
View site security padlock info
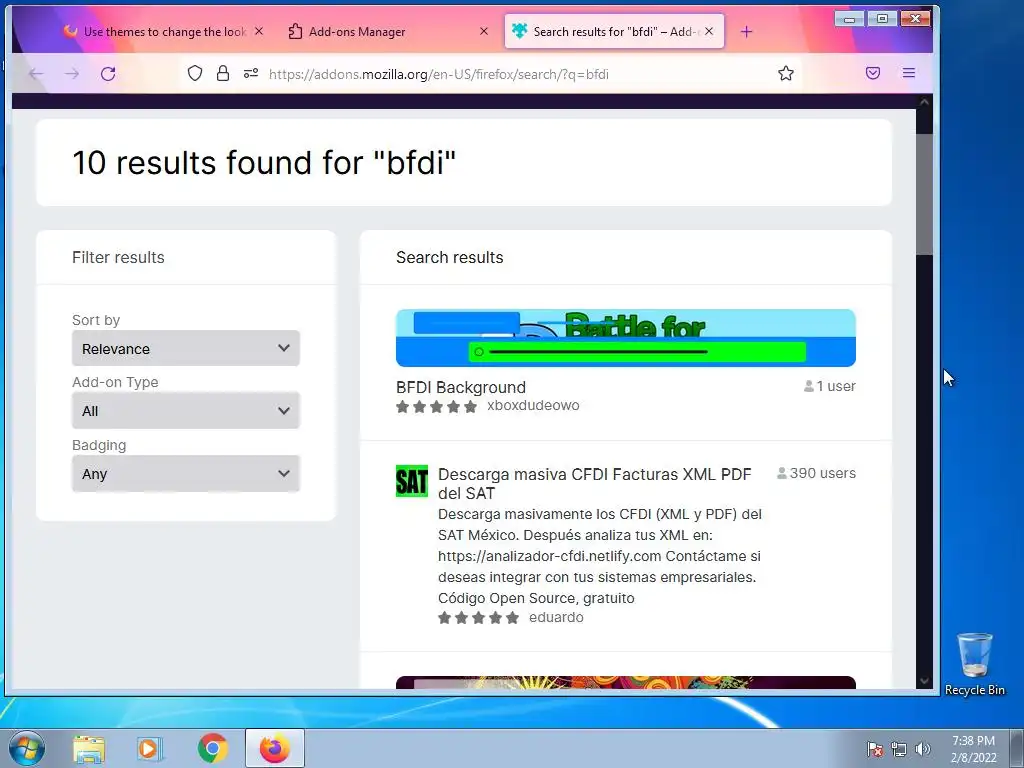click(223, 73)
